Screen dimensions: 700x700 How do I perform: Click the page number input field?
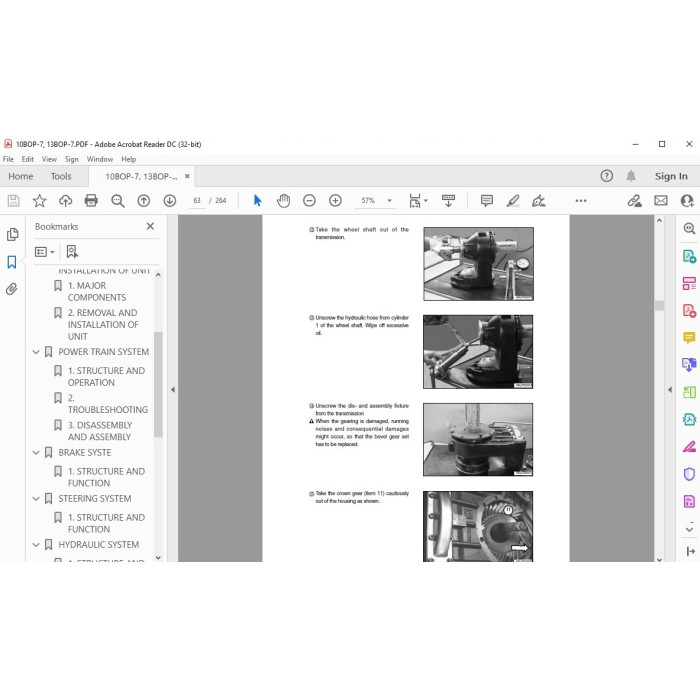coord(197,201)
